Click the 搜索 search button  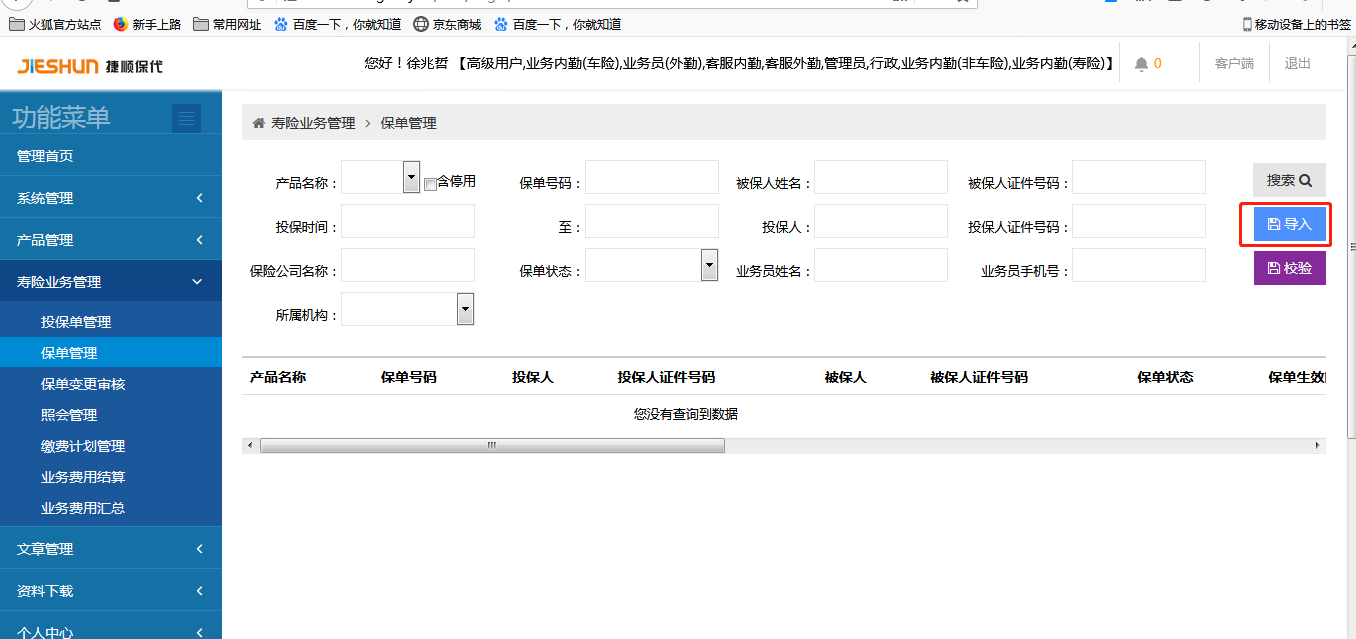click(x=1288, y=180)
